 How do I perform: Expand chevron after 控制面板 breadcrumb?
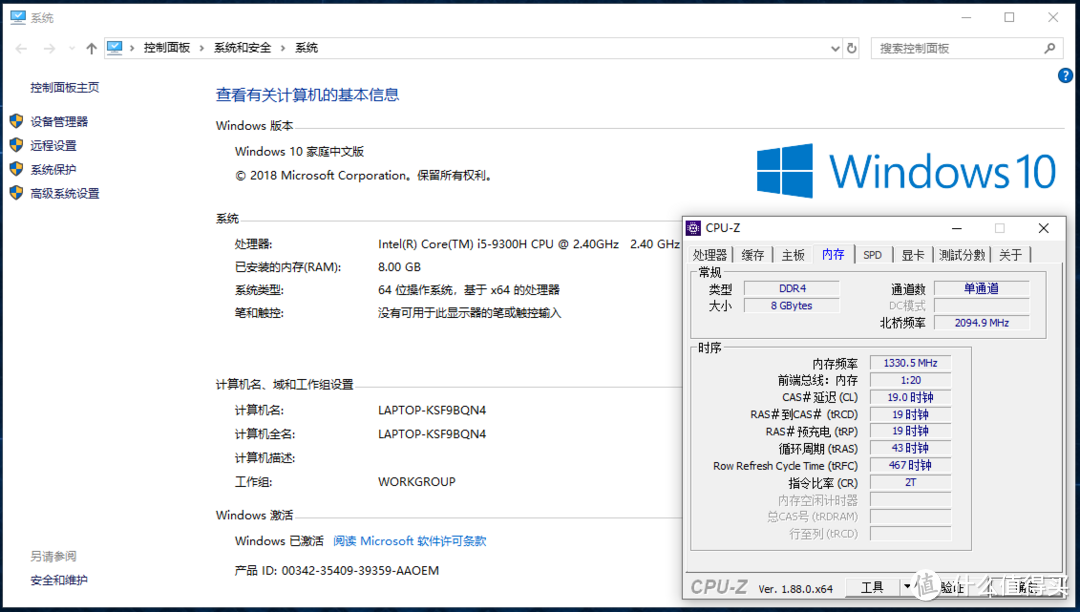(x=202, y=48)
